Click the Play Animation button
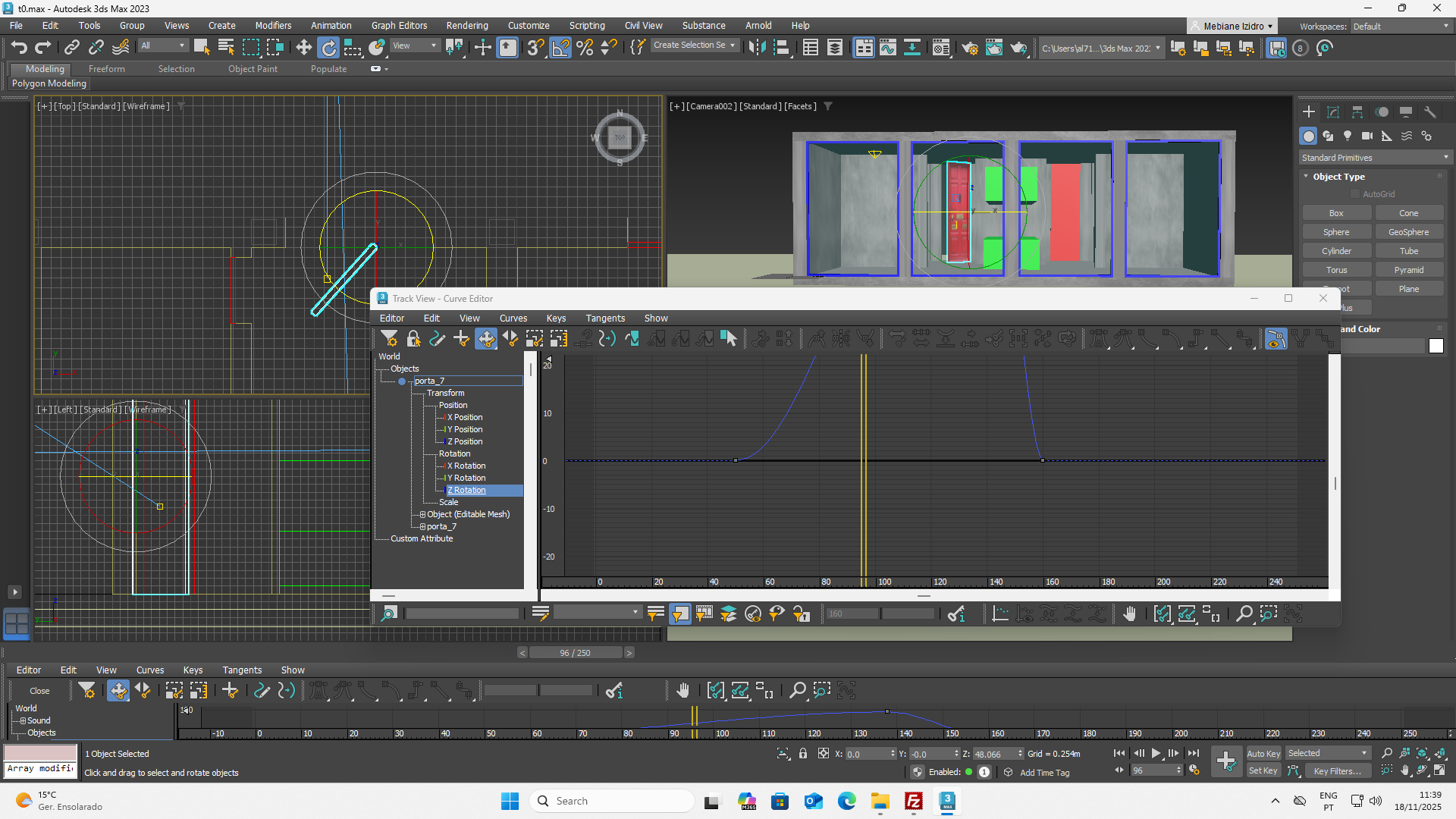This screenshot has width=1456, height=819. (x=1156, y=753)
